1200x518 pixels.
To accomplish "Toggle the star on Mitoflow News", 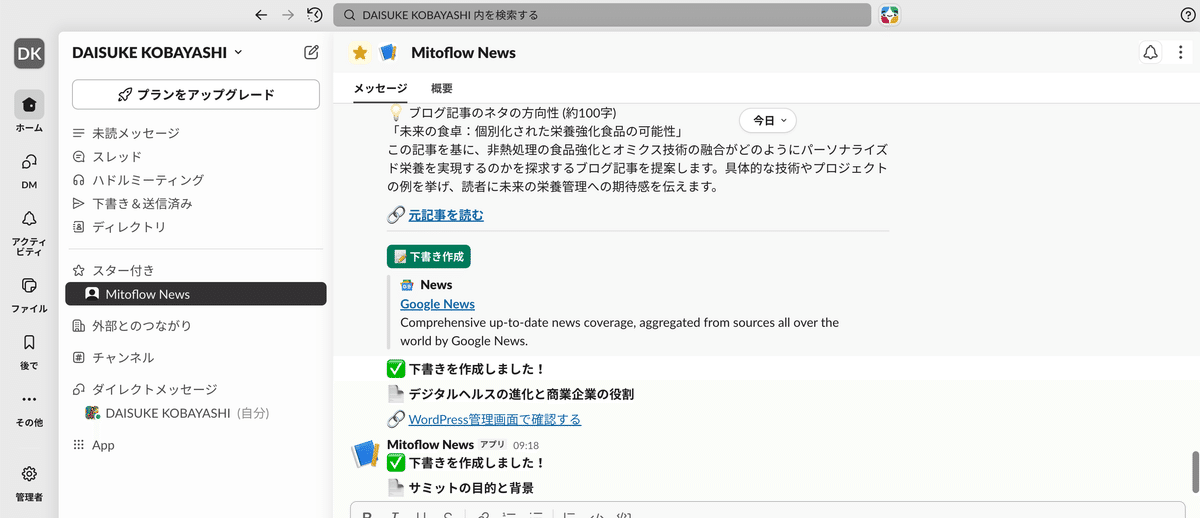I will coord(360,53).
